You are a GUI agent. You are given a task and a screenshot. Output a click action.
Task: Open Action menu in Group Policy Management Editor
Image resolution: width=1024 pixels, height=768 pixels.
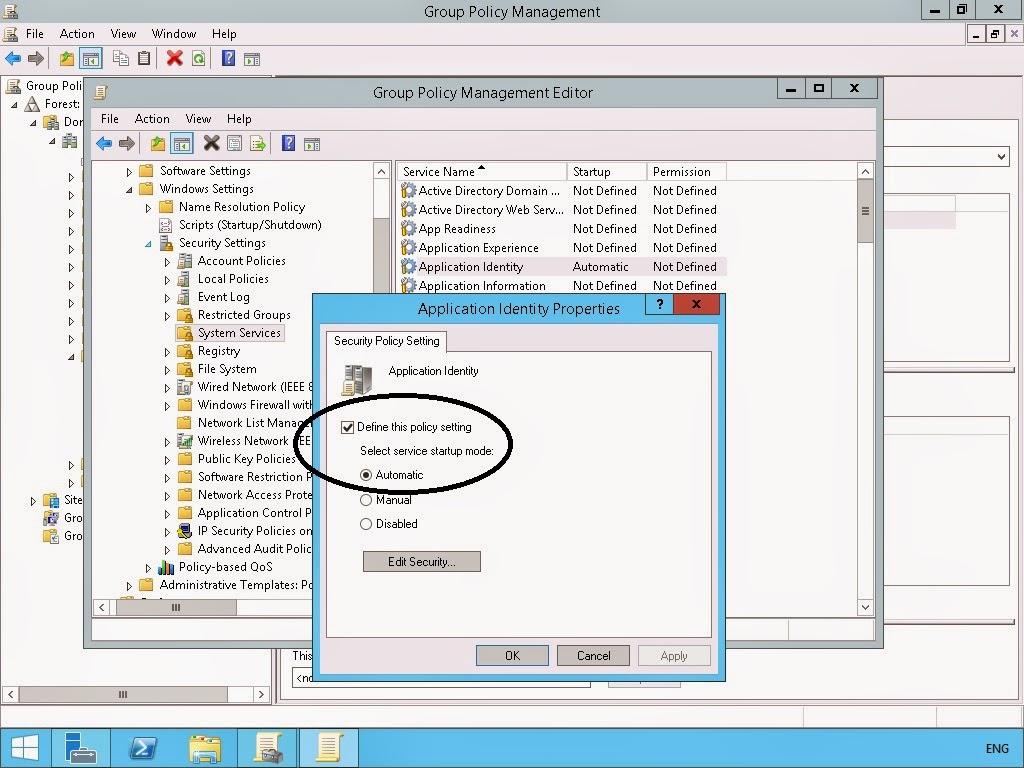point(152,119)
